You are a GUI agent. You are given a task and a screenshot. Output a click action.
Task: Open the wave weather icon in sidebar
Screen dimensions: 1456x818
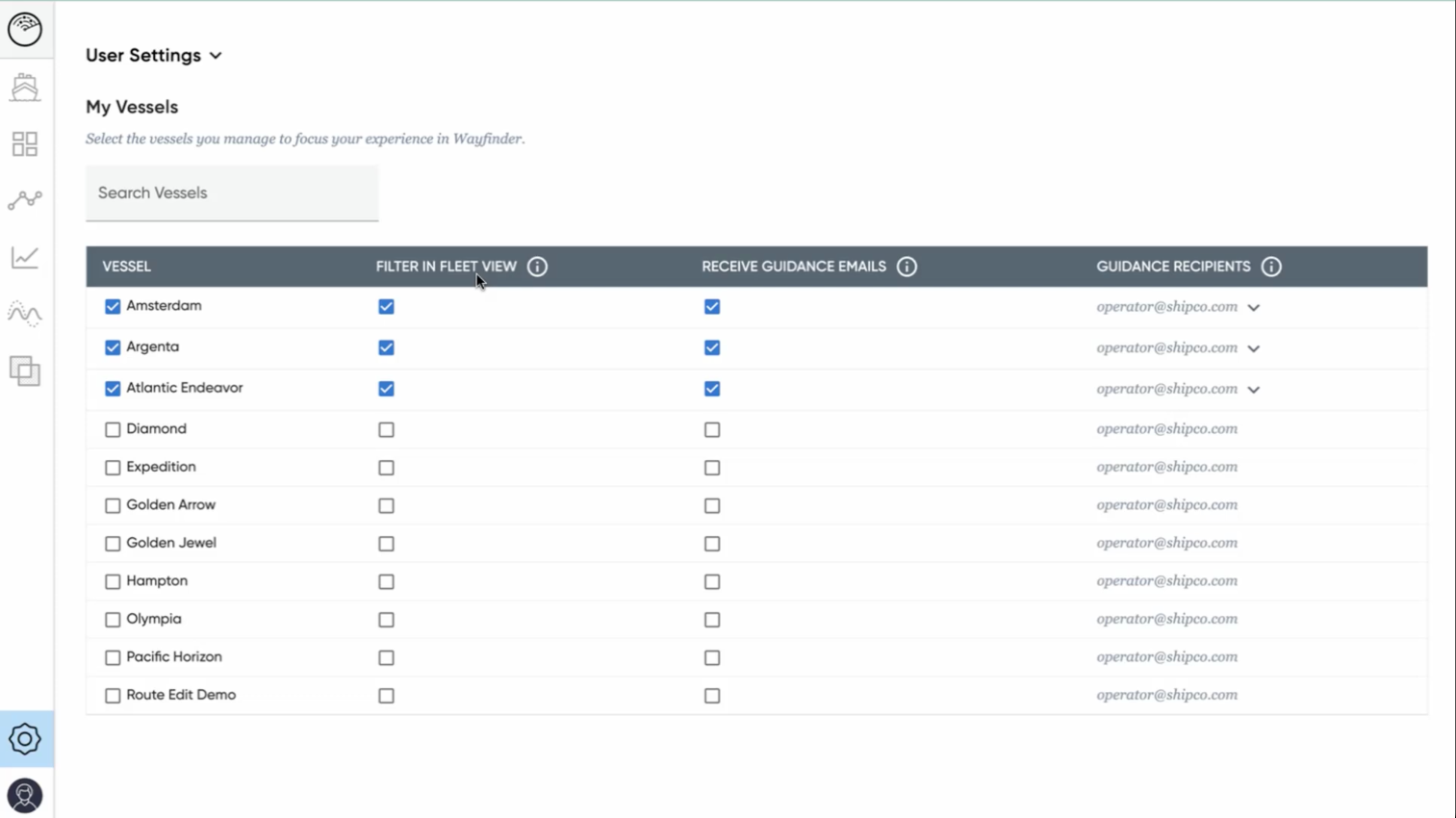tap(25, 314)
